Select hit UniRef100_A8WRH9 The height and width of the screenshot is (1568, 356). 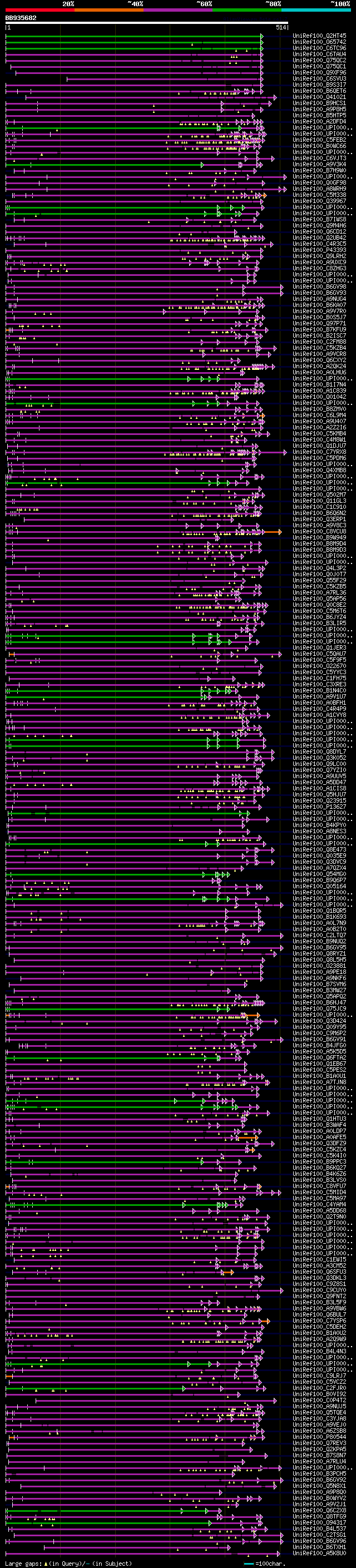(x=319, y=189)
